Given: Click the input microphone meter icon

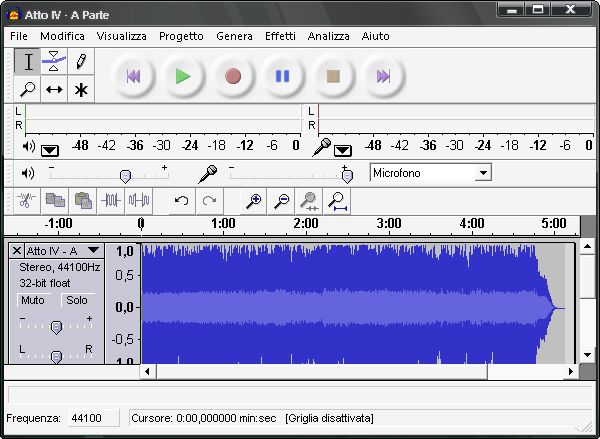Looking at the screenshot, I should [321, 147].
